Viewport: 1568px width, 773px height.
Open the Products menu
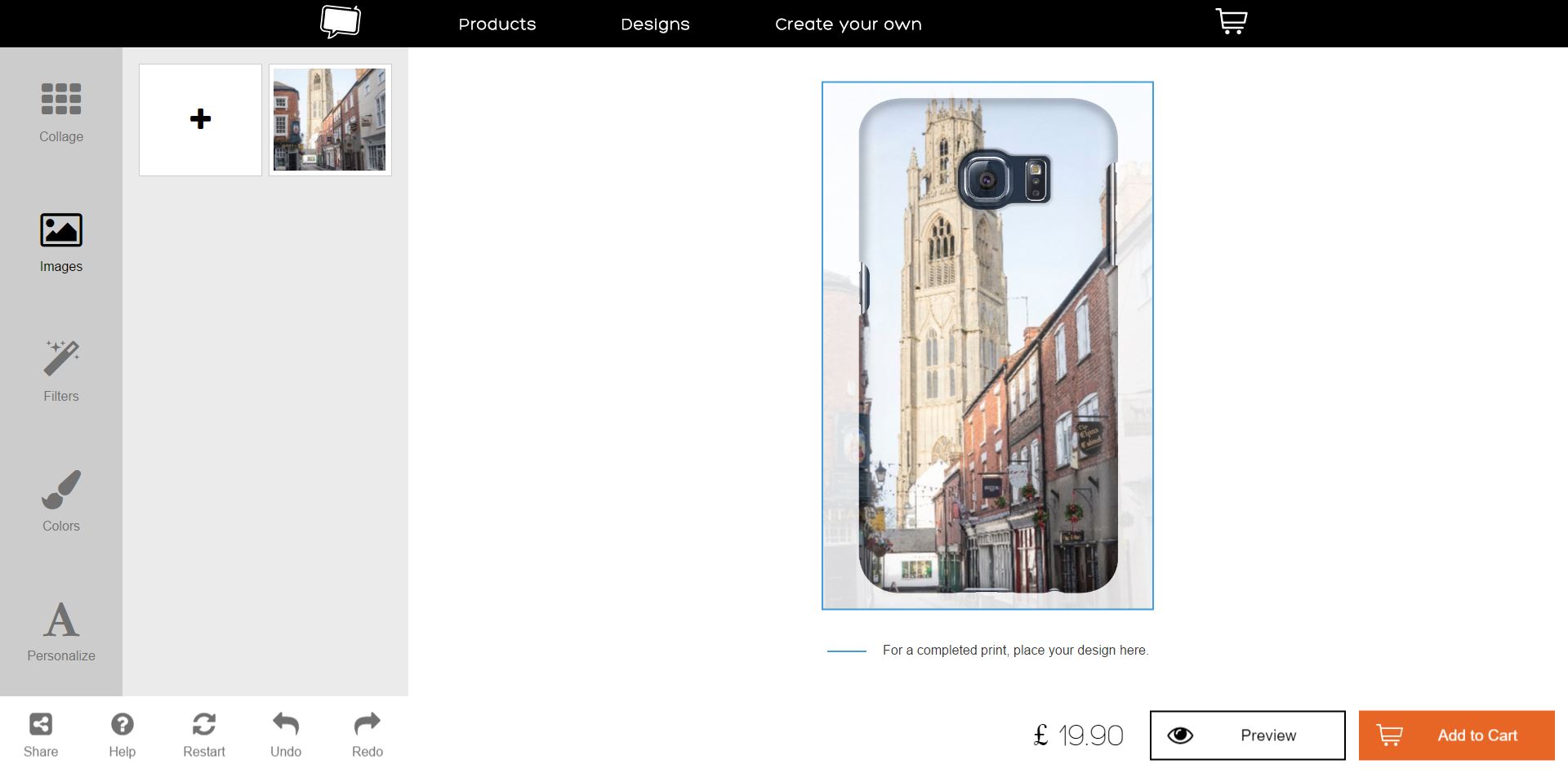coord(497,24)
